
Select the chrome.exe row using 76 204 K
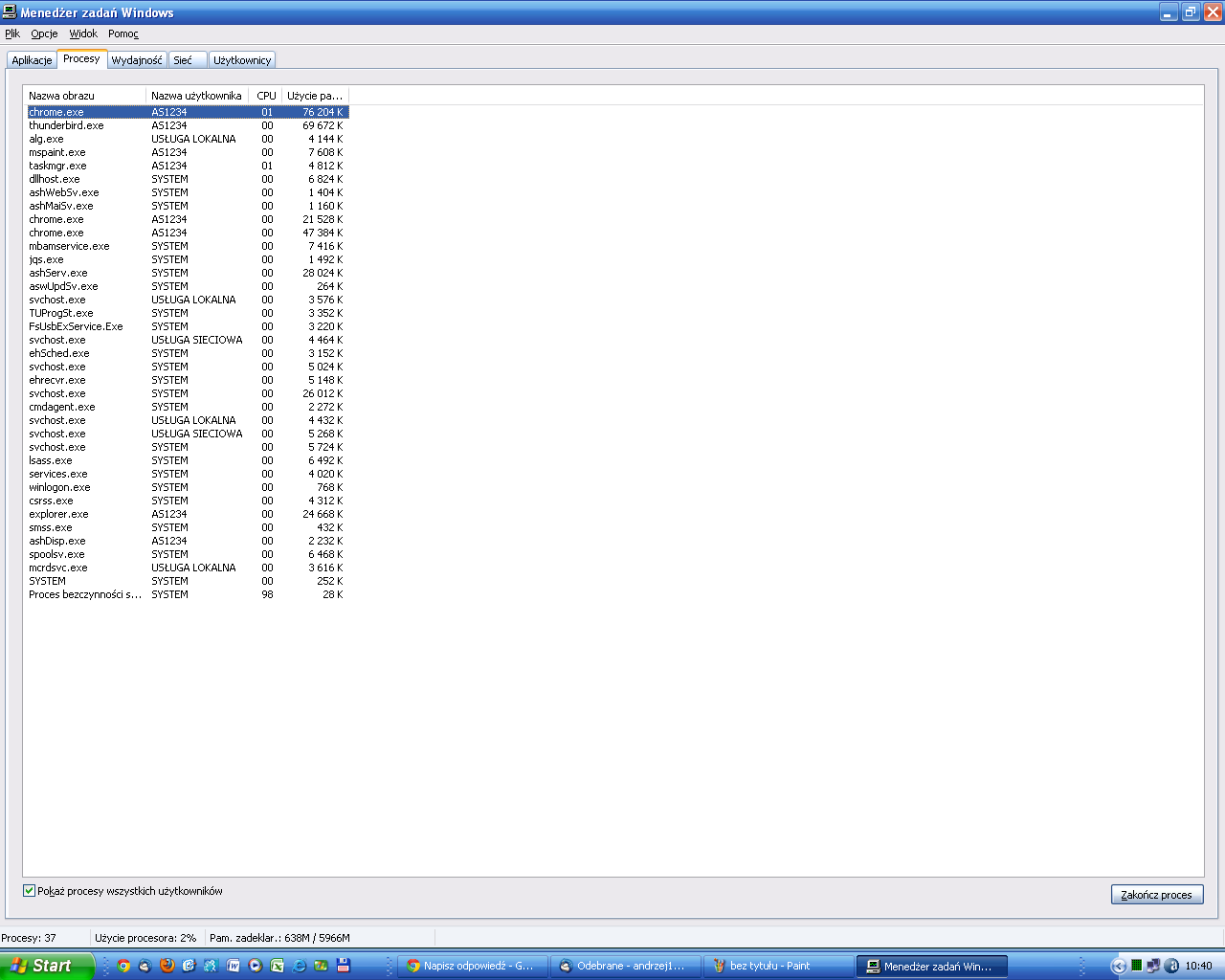[x=188, y=112]
